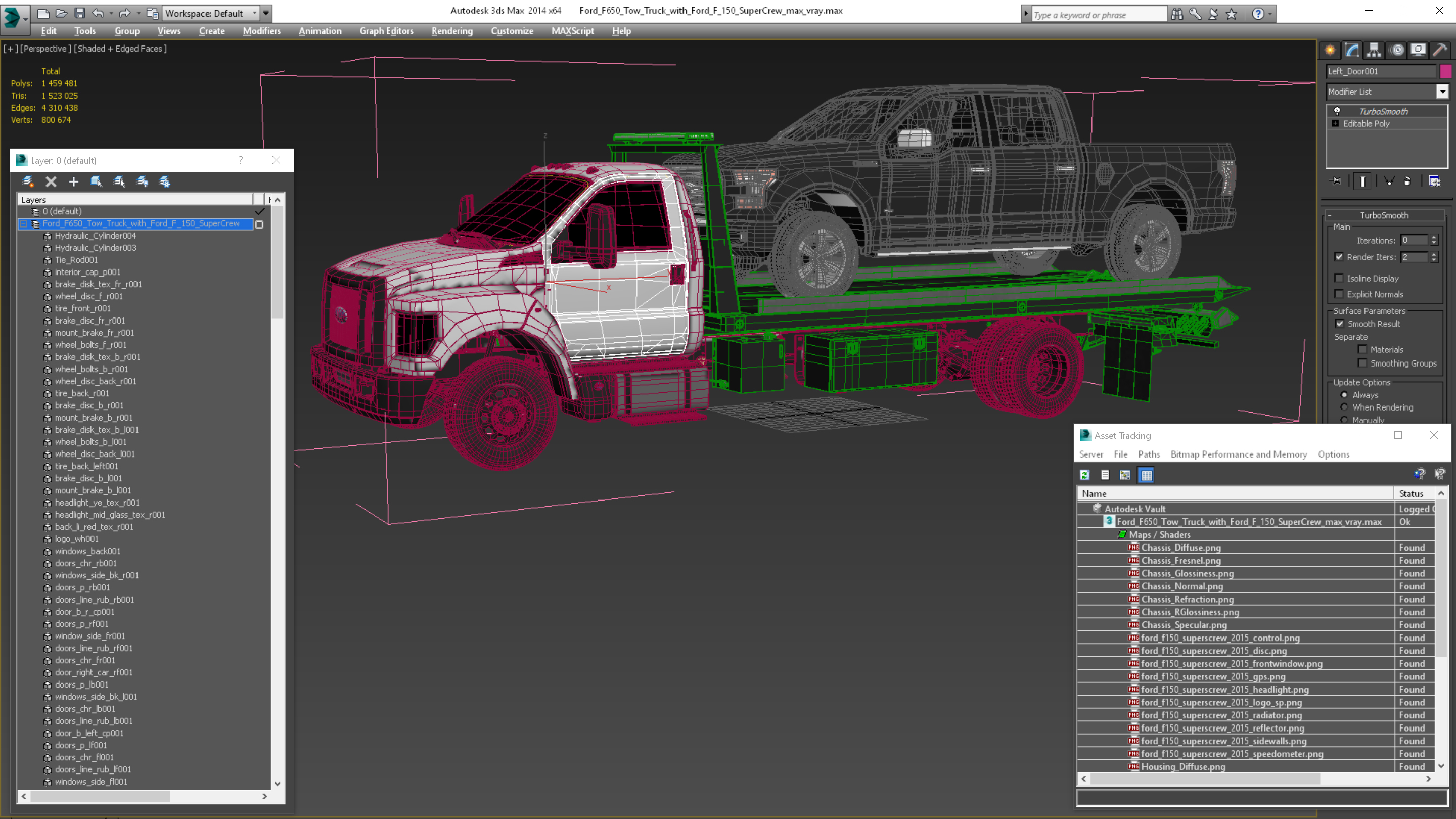
Task: Toggle Show End Result icon
Action: click(x=1363, y=181)
